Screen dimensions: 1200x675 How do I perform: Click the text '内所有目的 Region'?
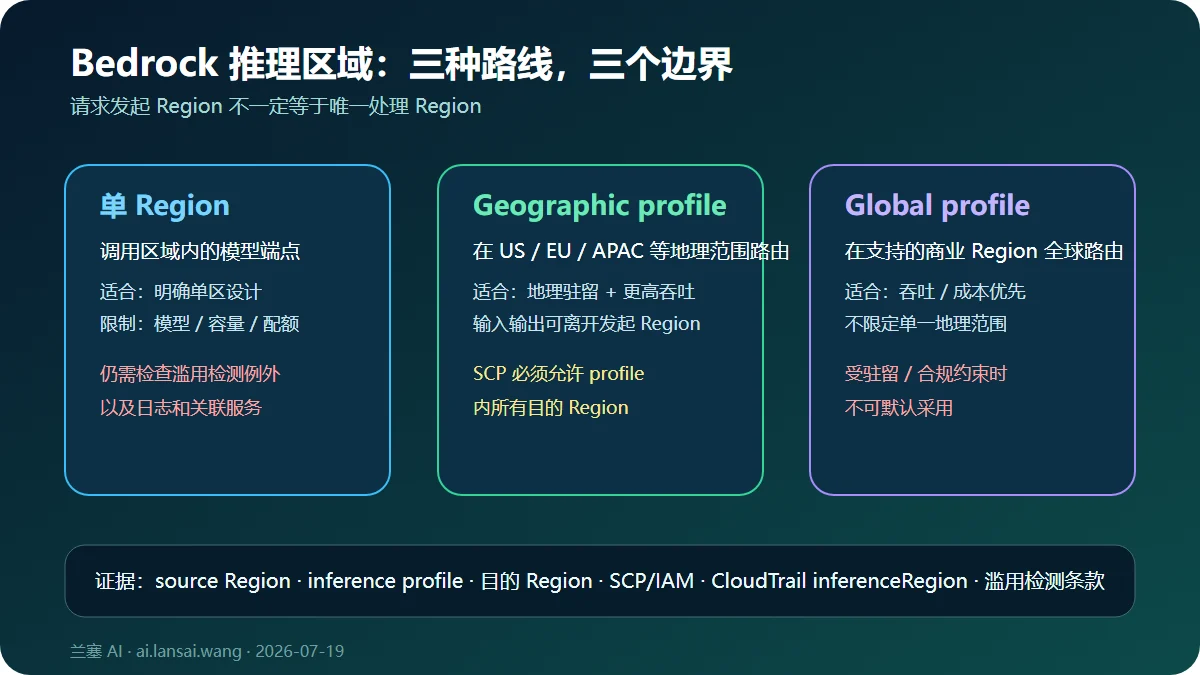pyautogui.click(x=550, y=408)
